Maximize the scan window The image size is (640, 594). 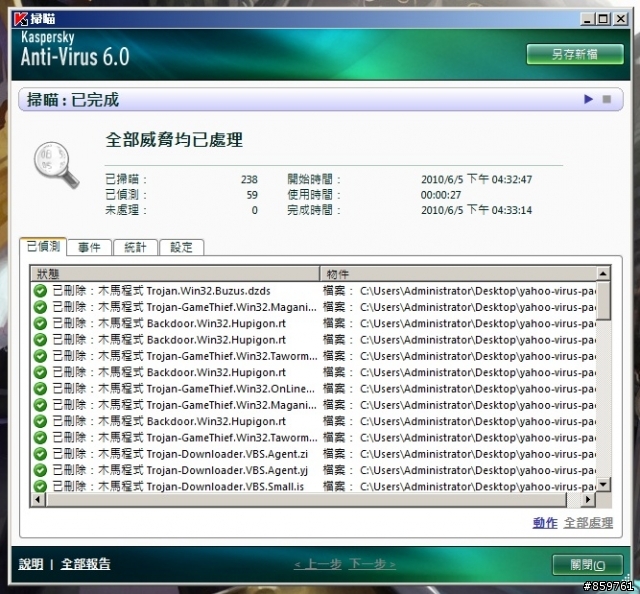[x=603, y=19]
